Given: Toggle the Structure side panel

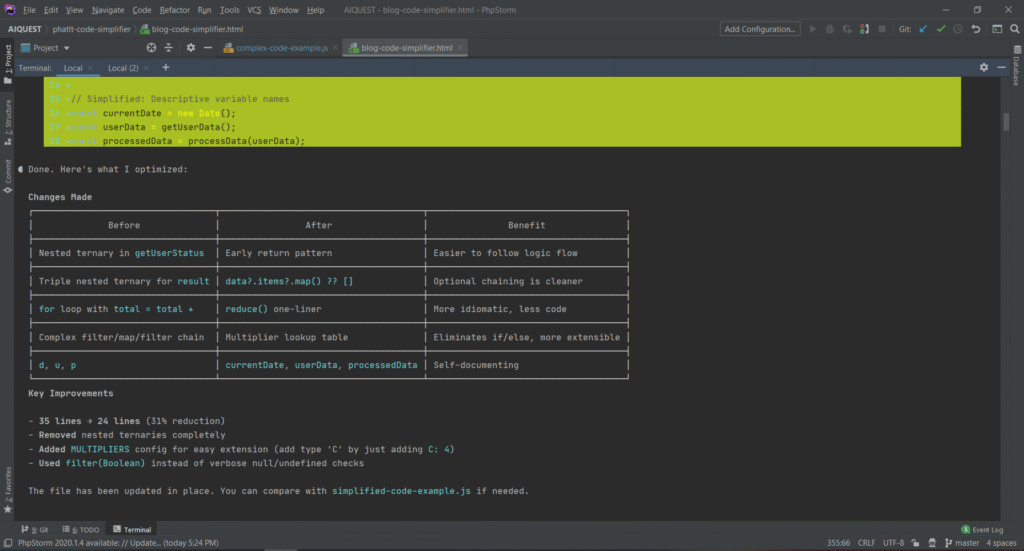Looking at the screenshot, I should point(8,120).
